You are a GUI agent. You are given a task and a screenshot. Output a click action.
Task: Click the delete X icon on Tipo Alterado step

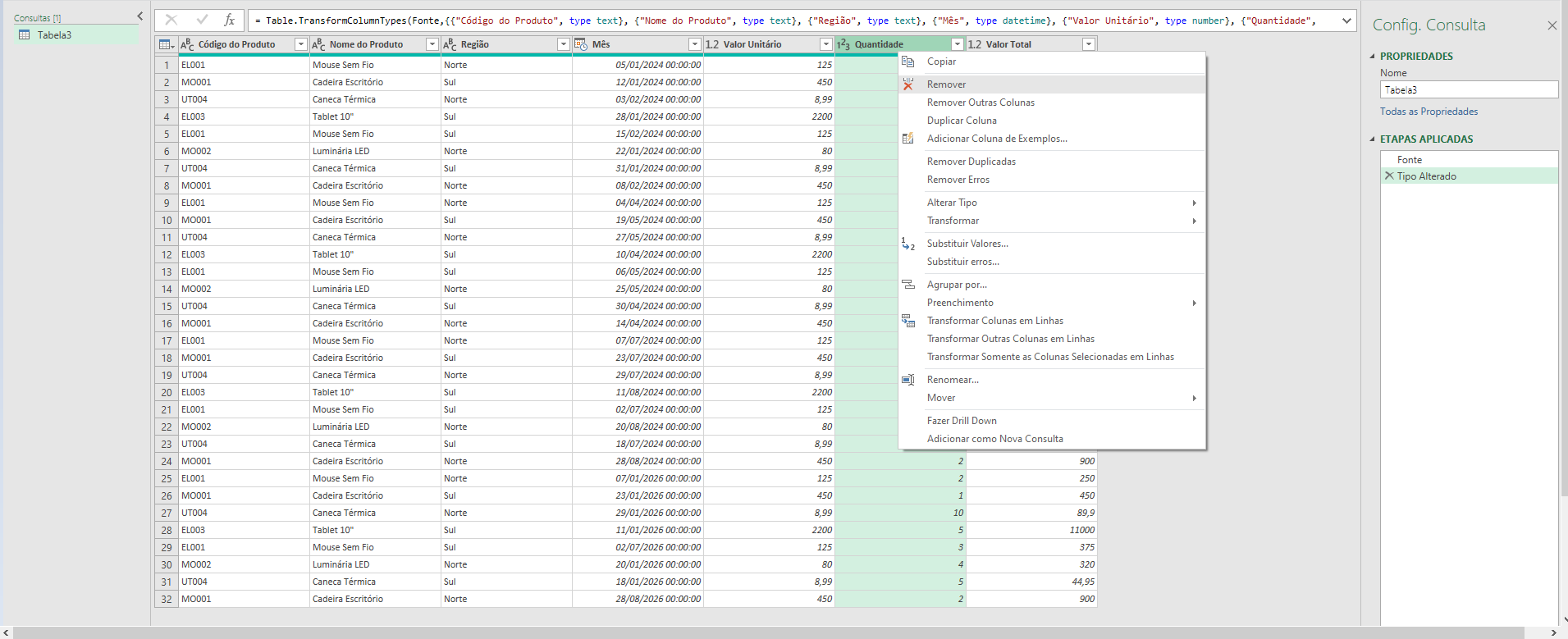[1389, 176]
